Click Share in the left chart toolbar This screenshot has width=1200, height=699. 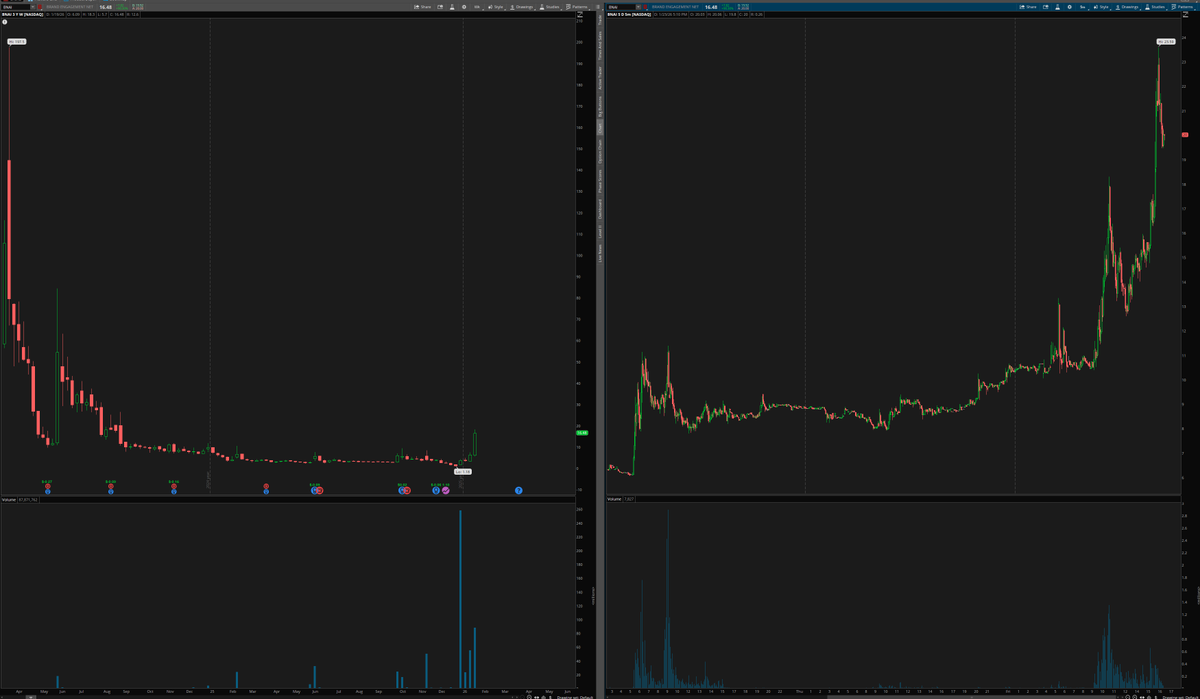click(x=422, y=7)
